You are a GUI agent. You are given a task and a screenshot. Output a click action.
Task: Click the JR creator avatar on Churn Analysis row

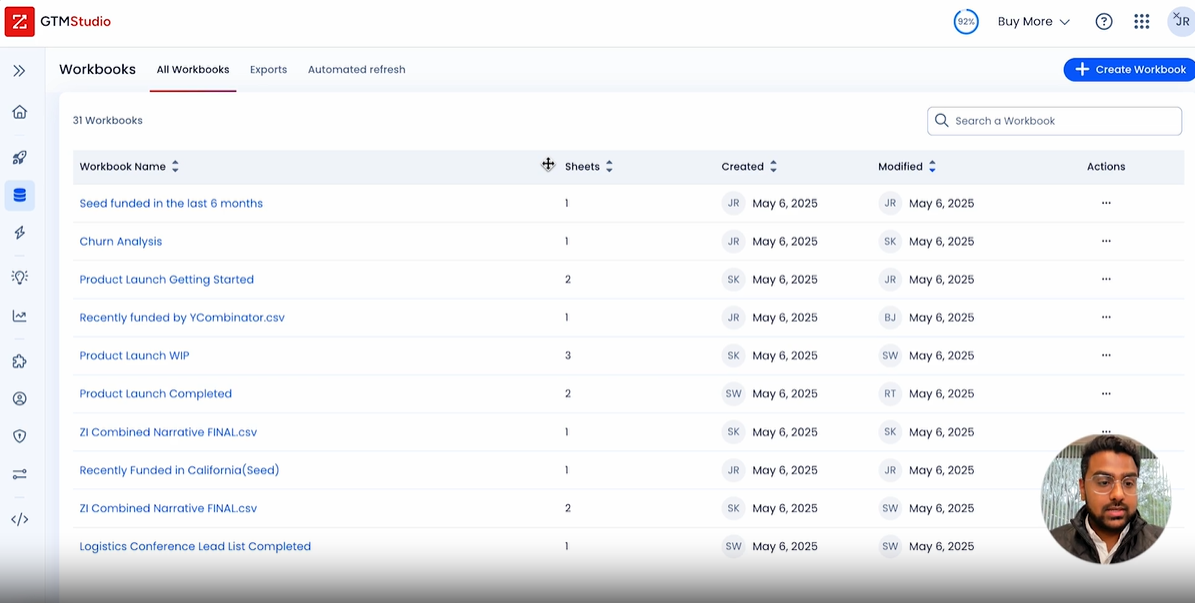pyautogui.click(x=733, y=242)
